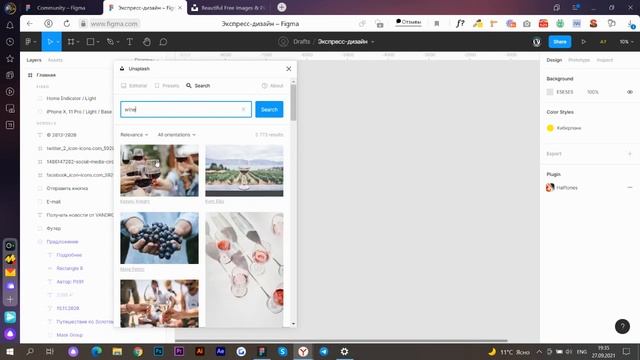Select the Rectangle shape tool
Image resolution: width=640 pixels, height=360 pixels.
coord(91,42)
